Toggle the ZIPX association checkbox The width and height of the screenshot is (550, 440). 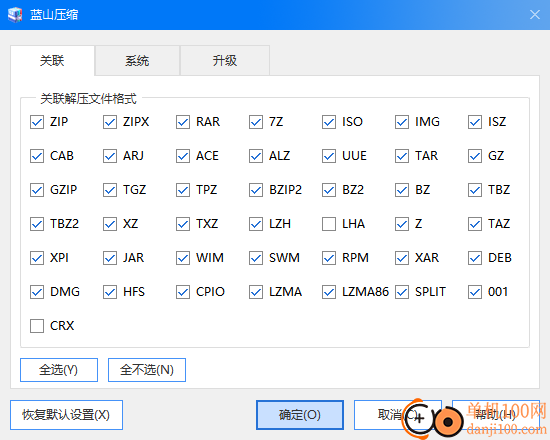[110, 122]
